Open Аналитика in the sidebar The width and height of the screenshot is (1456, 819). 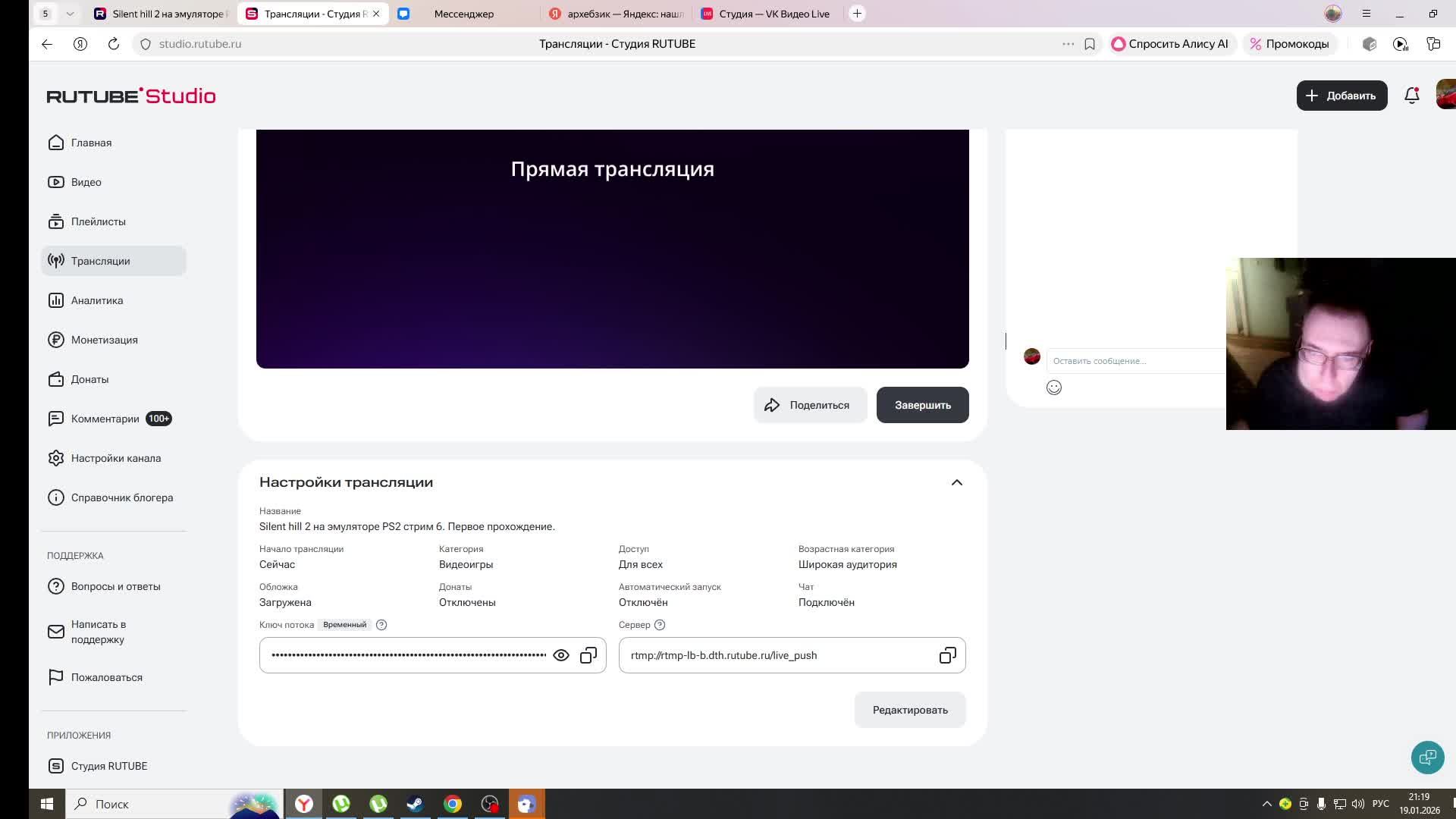coord(97,300)
